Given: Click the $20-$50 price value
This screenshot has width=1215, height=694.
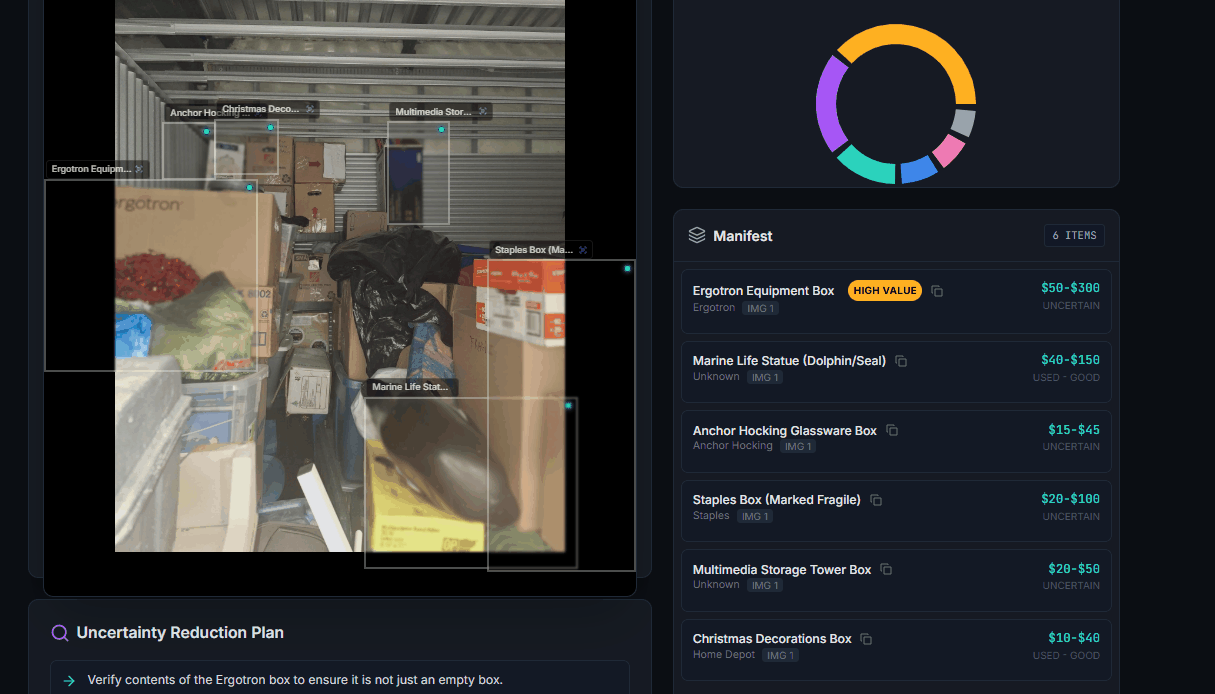Looking at the screenshot, I should point(1074,568).
